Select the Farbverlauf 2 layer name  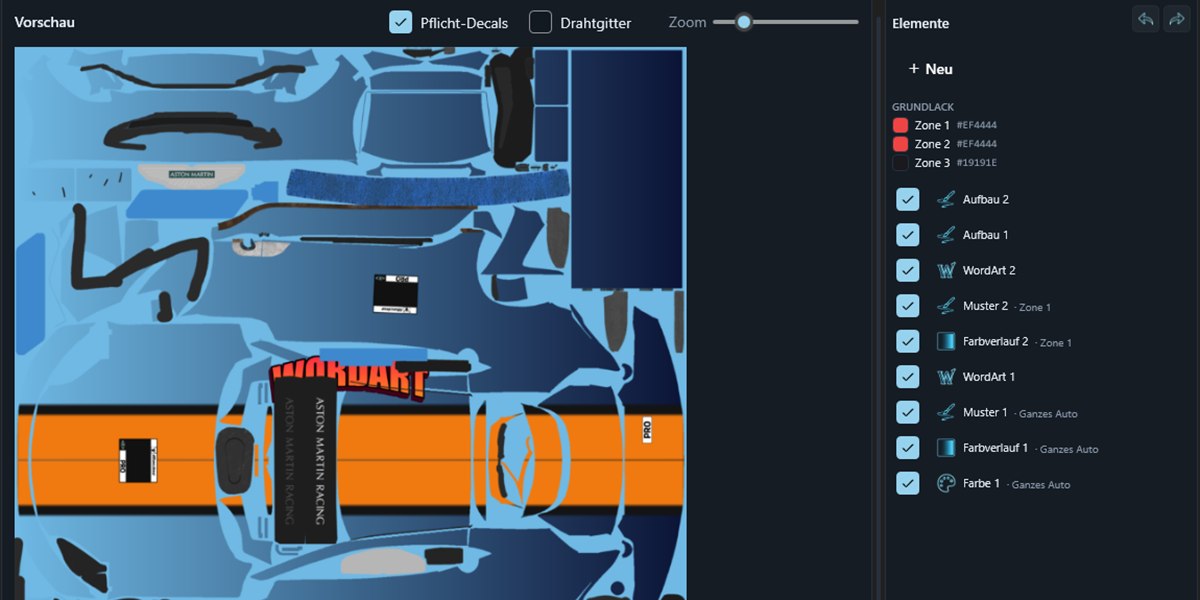pos(996,341)
